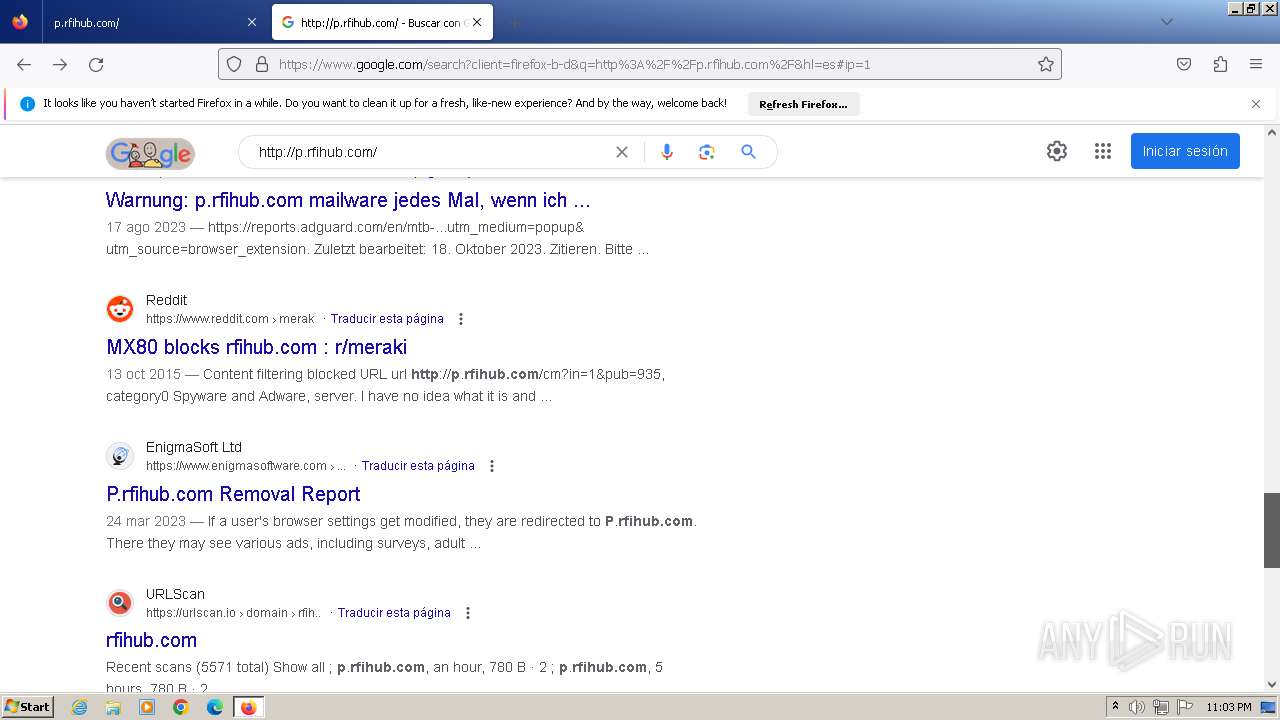This screenshot has height=720, width=1280.
Task: Open 'P.rfihub.com Removal Report' link
Action: (x=233, y=494)
